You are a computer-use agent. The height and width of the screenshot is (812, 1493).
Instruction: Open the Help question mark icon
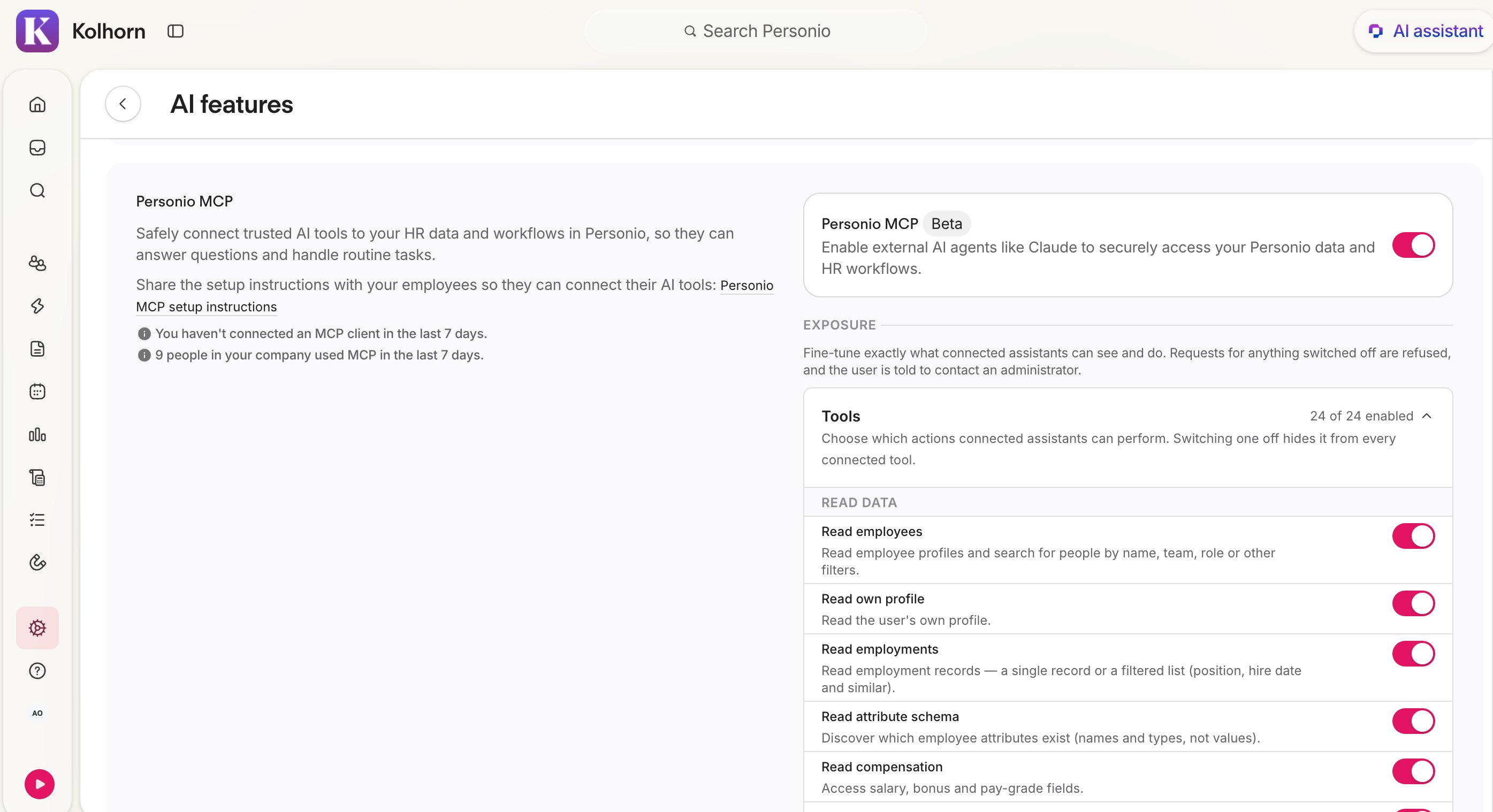click(37, 671)
